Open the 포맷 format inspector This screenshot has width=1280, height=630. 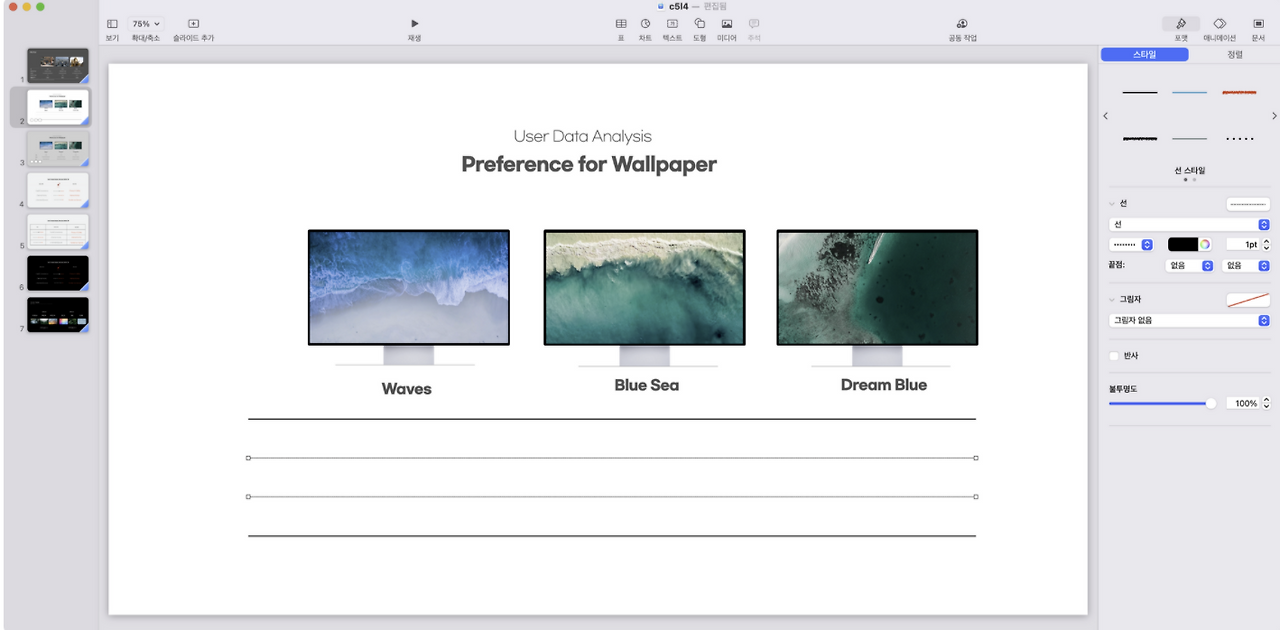[1181, 24]
